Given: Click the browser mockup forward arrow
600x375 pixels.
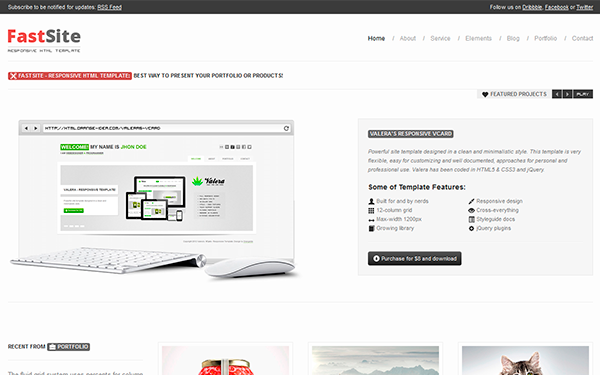Looking at the screenshot, I should pos(35,128).
